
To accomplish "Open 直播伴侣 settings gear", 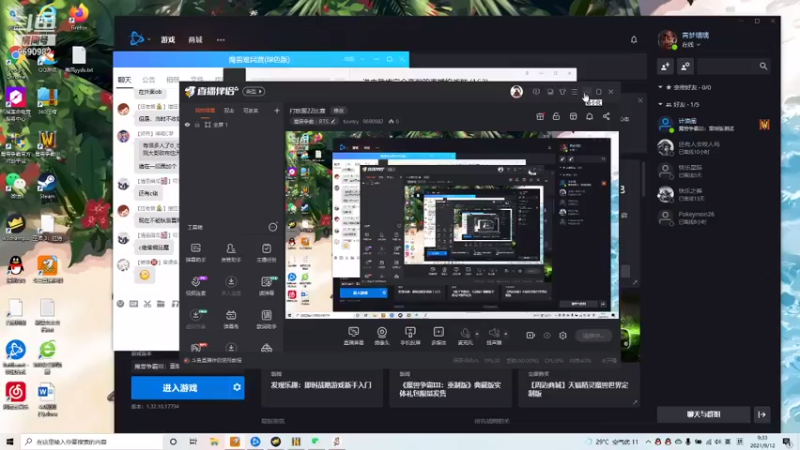I will (563, 335).
